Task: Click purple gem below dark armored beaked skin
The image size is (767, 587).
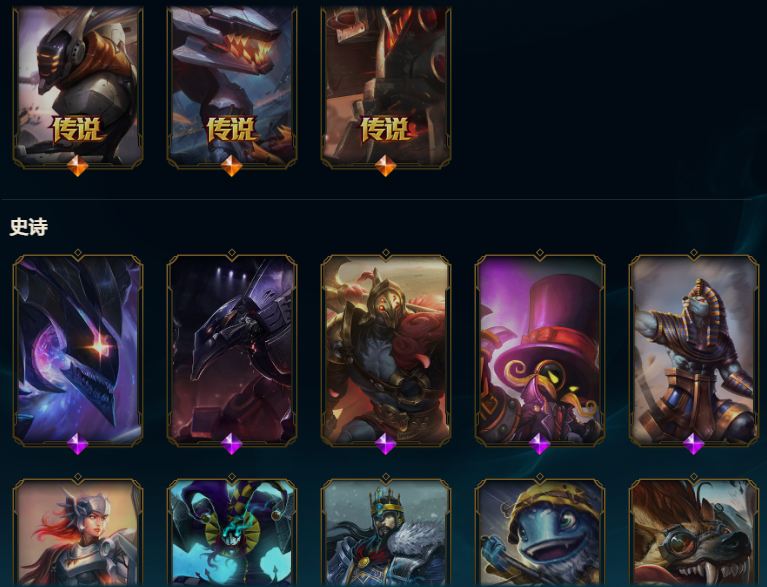Action: [x=232, y=444]
